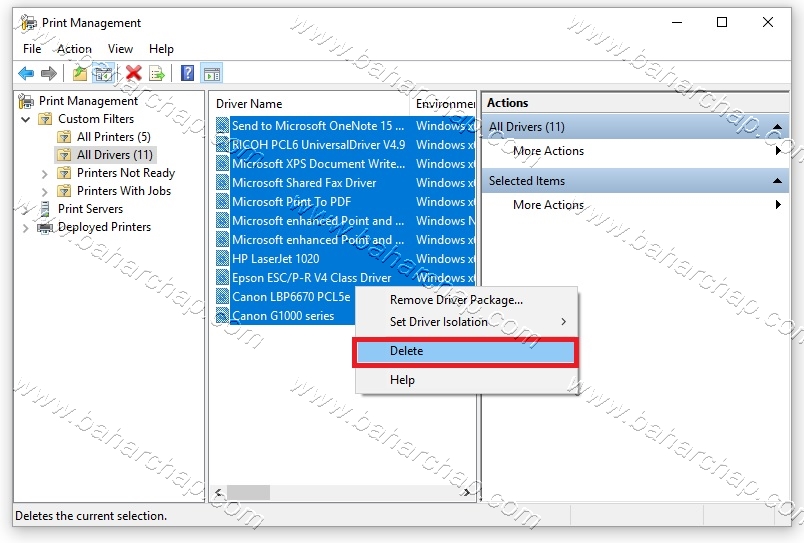804x543 pixels.
Task: Click the Export List toolbar icon
Action: pyautogui.click(x=157, y=73)
